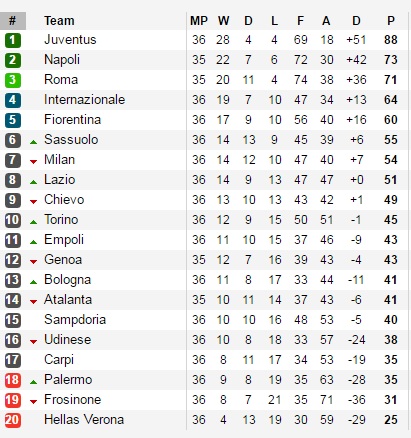Click the green up arrow beside Palermo

33,382
